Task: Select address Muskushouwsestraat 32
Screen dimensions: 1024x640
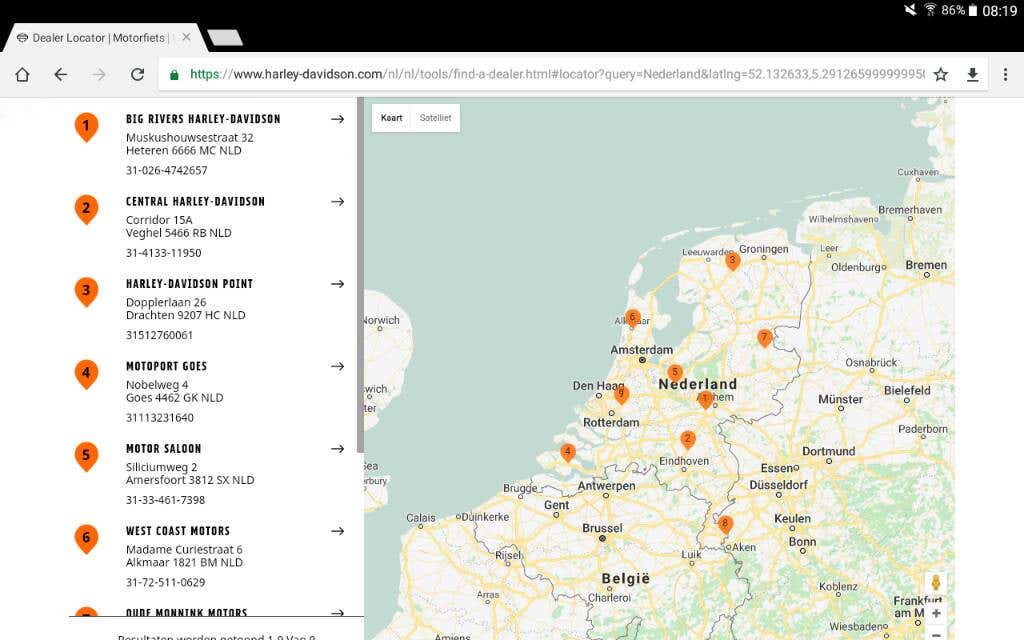Action: tap(189, 138)
